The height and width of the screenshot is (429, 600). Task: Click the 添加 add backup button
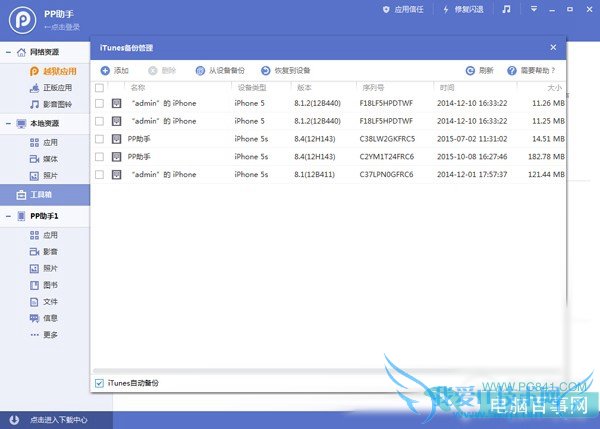click(x=114, y=70)
